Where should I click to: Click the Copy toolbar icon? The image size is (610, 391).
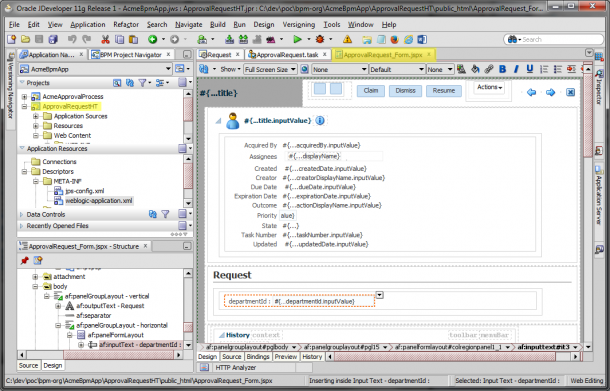[x=119, y=39]
